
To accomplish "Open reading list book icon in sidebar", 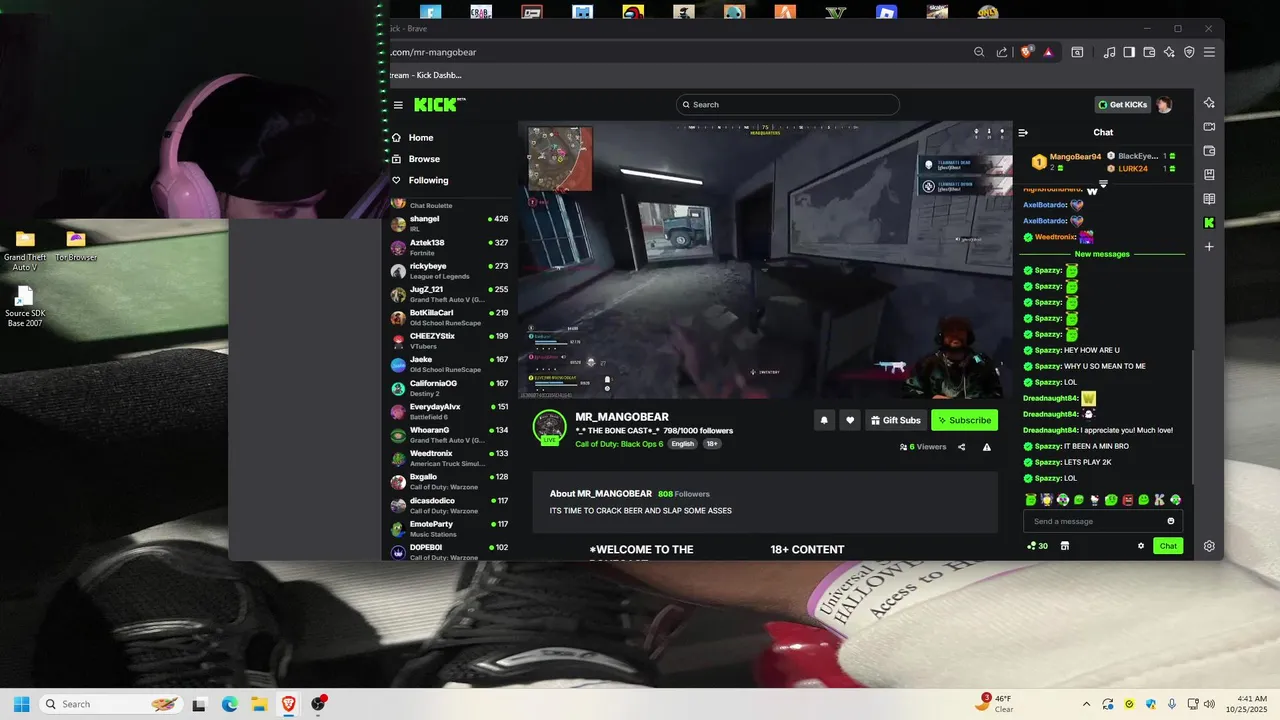I will [x=1209, y=199].
